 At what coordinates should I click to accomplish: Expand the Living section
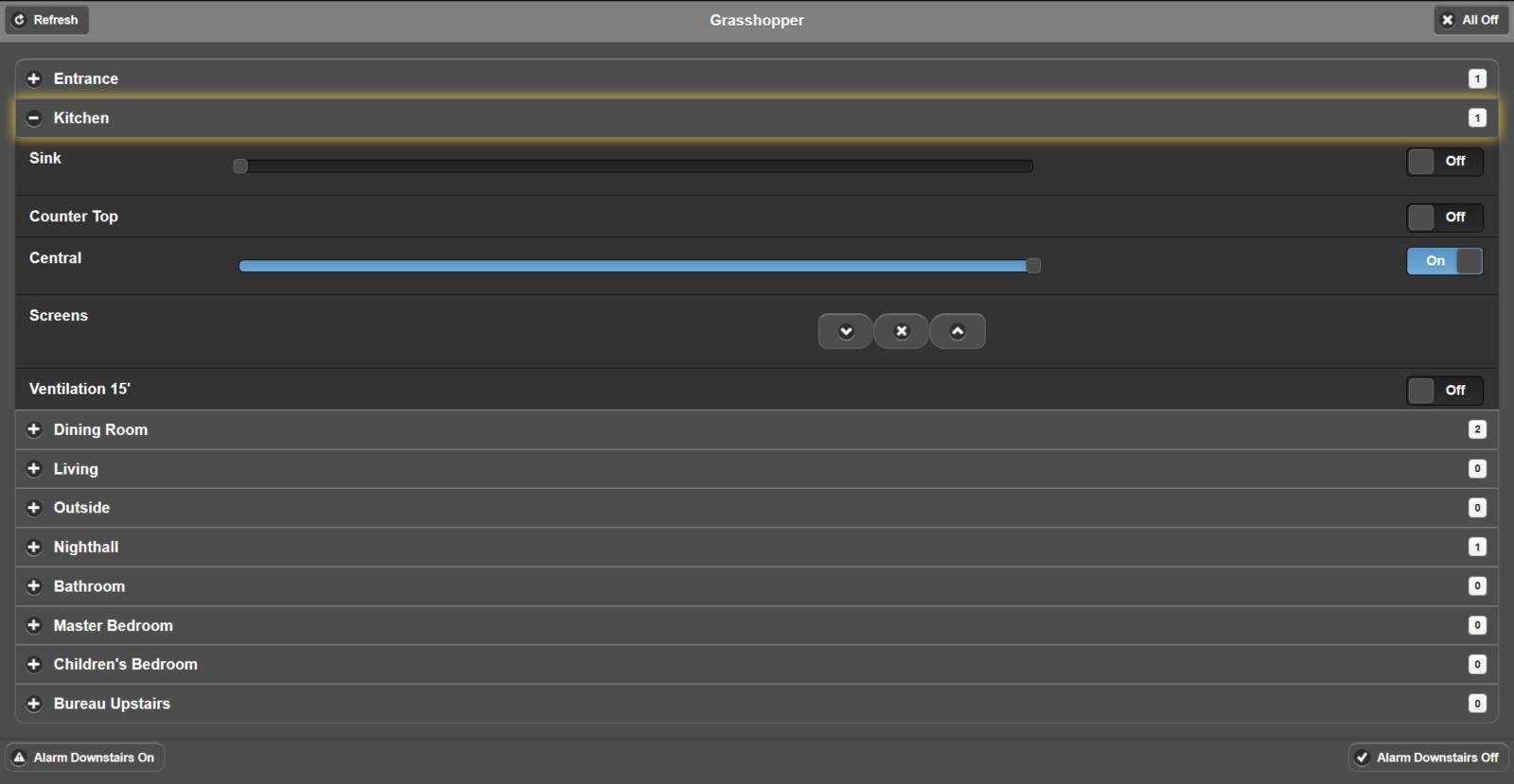pos(76,469)
